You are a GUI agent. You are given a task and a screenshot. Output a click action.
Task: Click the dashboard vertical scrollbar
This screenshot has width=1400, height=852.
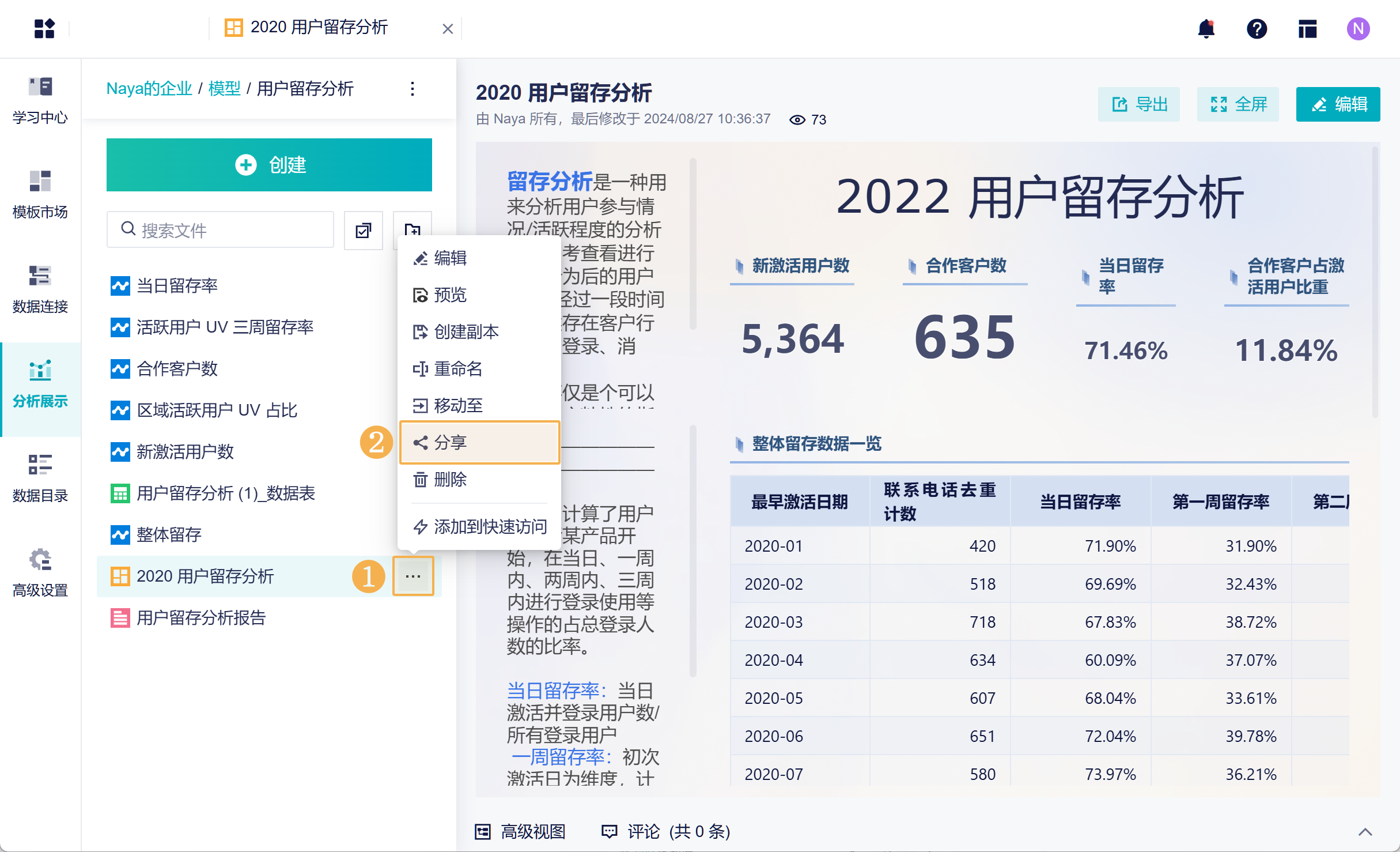1375,282
